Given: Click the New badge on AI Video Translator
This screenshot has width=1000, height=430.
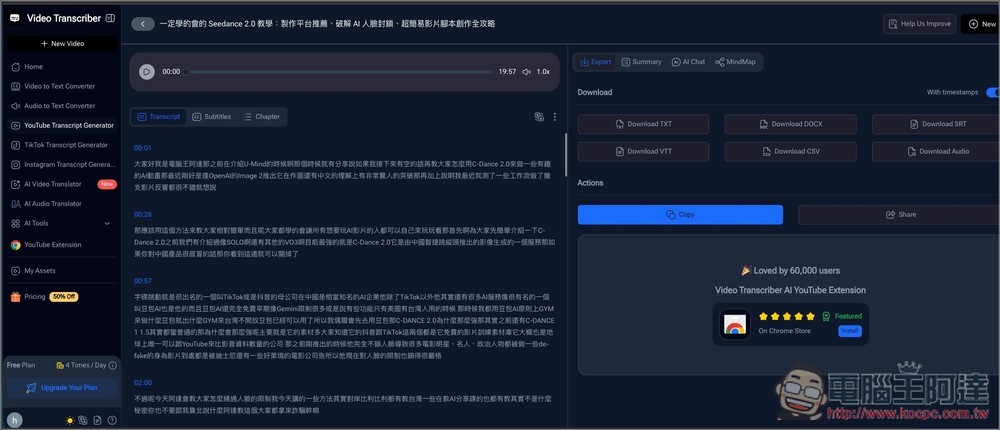Looking at the screenshot, I should [x=107, y=184].
